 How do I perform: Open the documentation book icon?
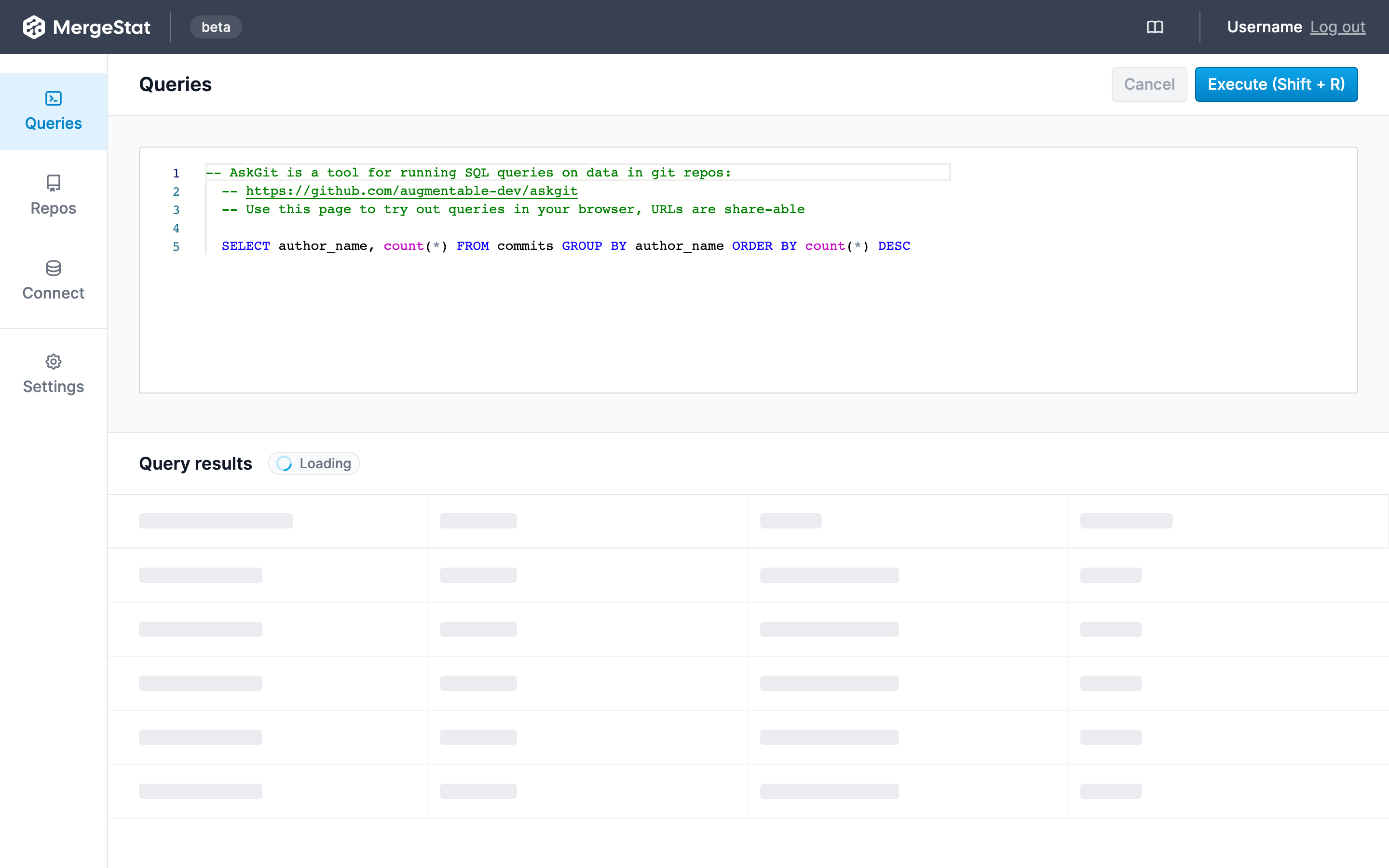1155,27
